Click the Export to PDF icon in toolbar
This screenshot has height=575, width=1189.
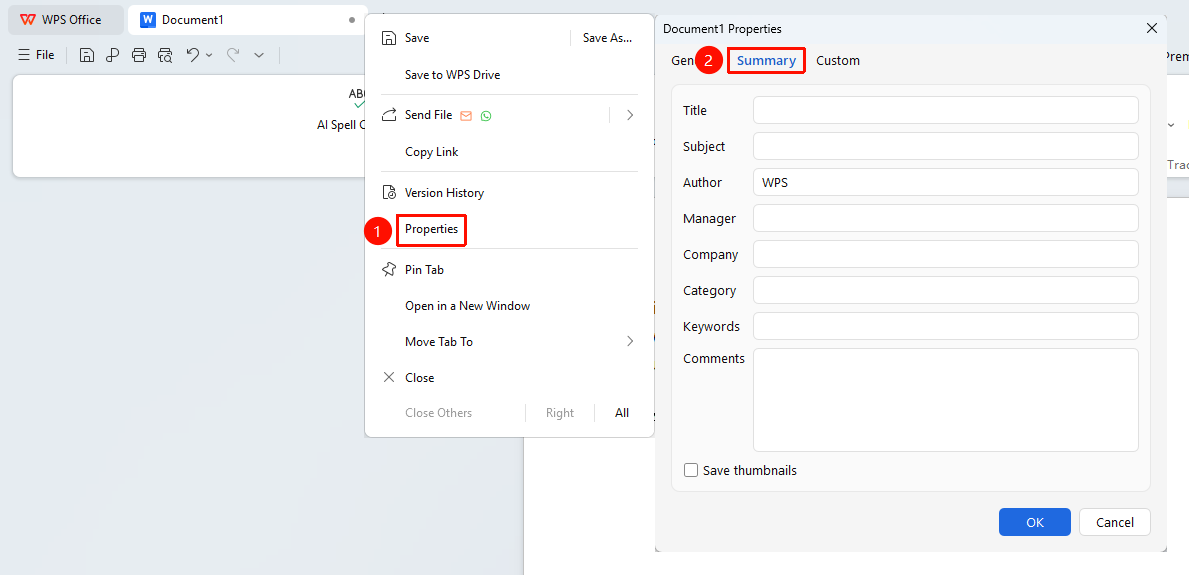113,55
